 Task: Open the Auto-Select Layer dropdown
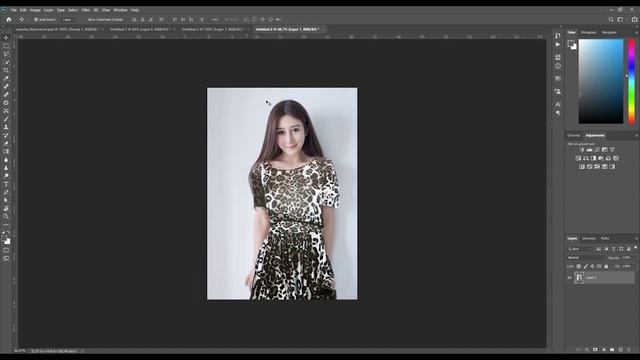coord(68,20)
